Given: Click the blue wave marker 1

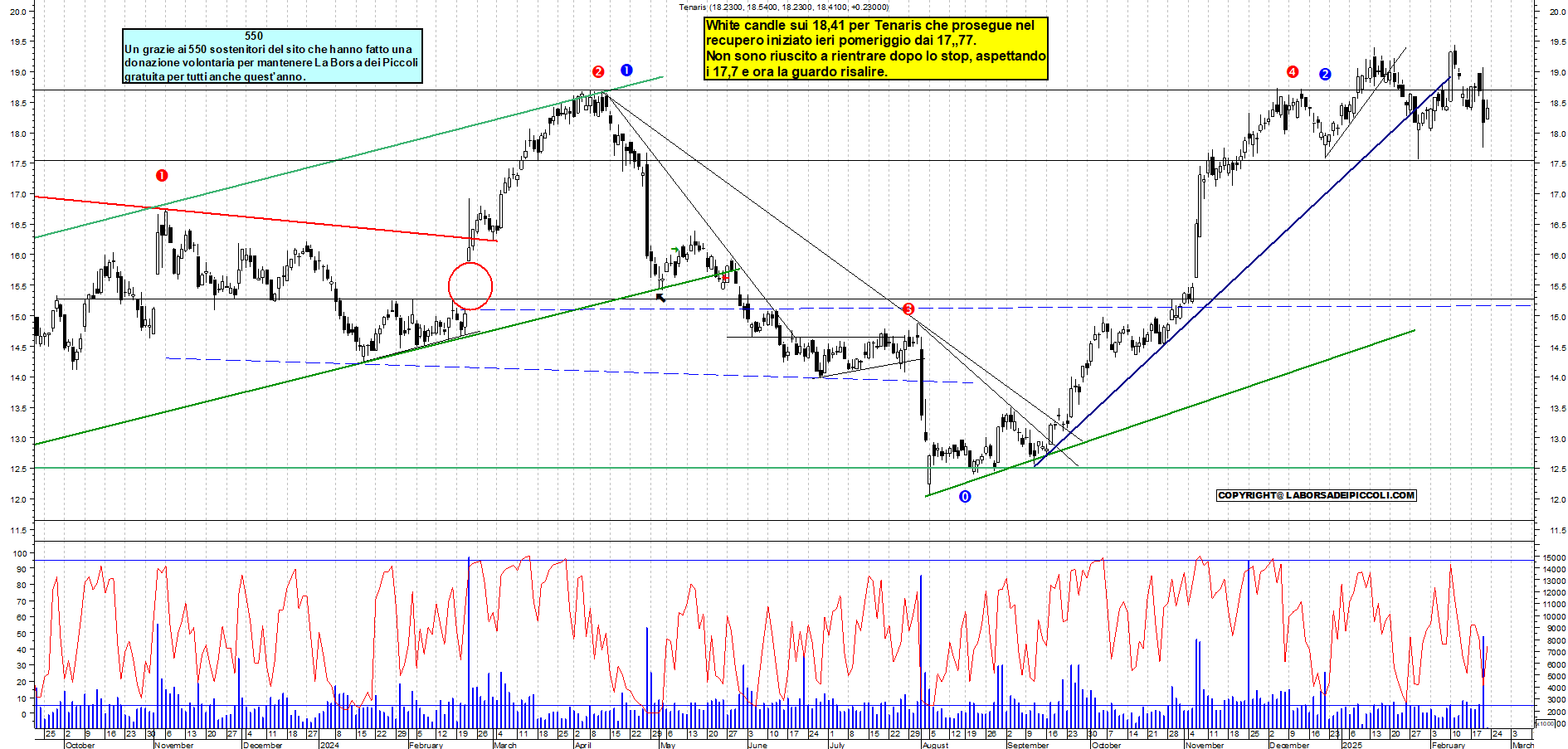Looking at the screenshot, I should coord(626,71).
